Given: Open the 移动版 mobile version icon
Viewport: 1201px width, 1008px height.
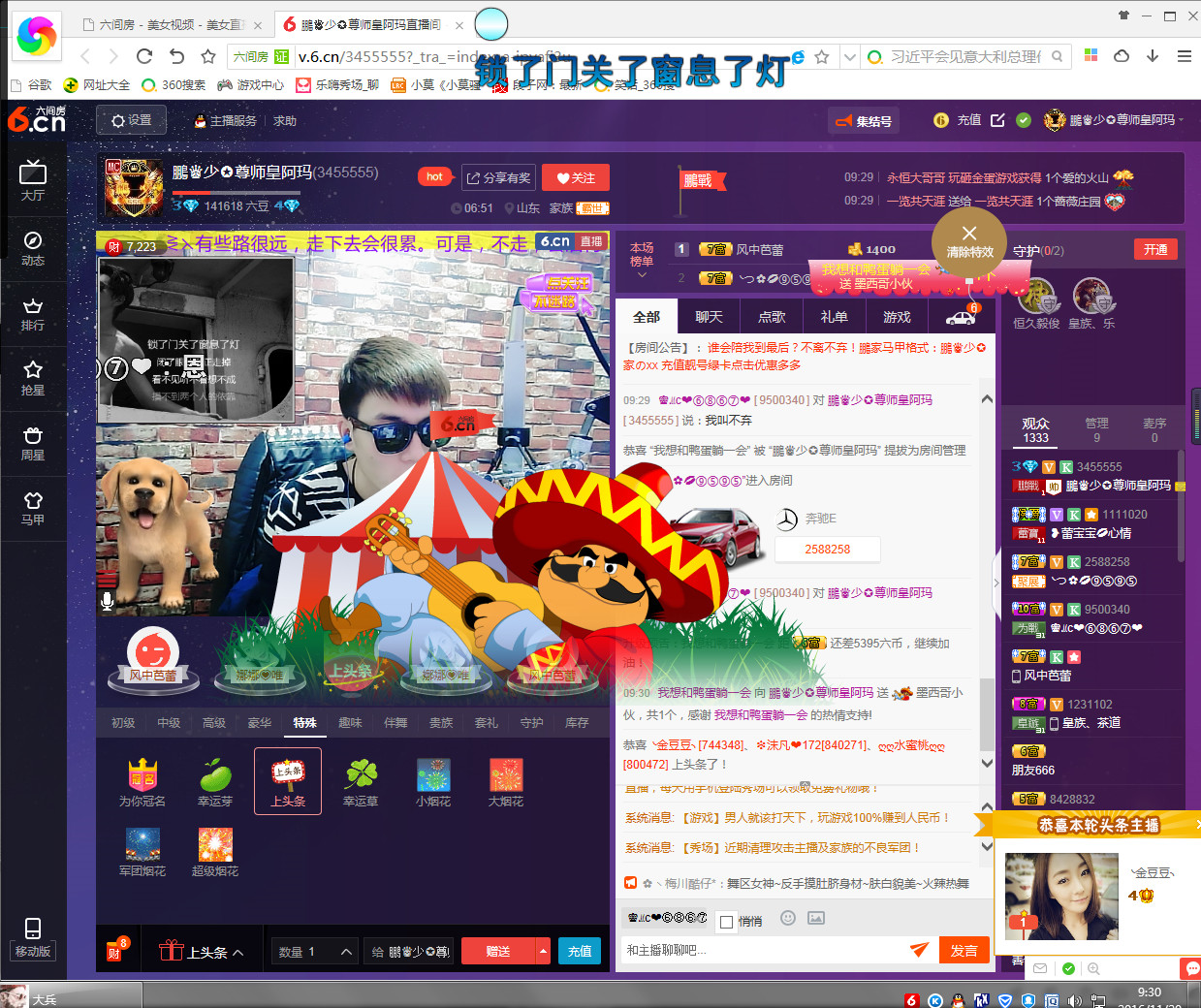Looking at the screenshot, I should tap(33, 937).
